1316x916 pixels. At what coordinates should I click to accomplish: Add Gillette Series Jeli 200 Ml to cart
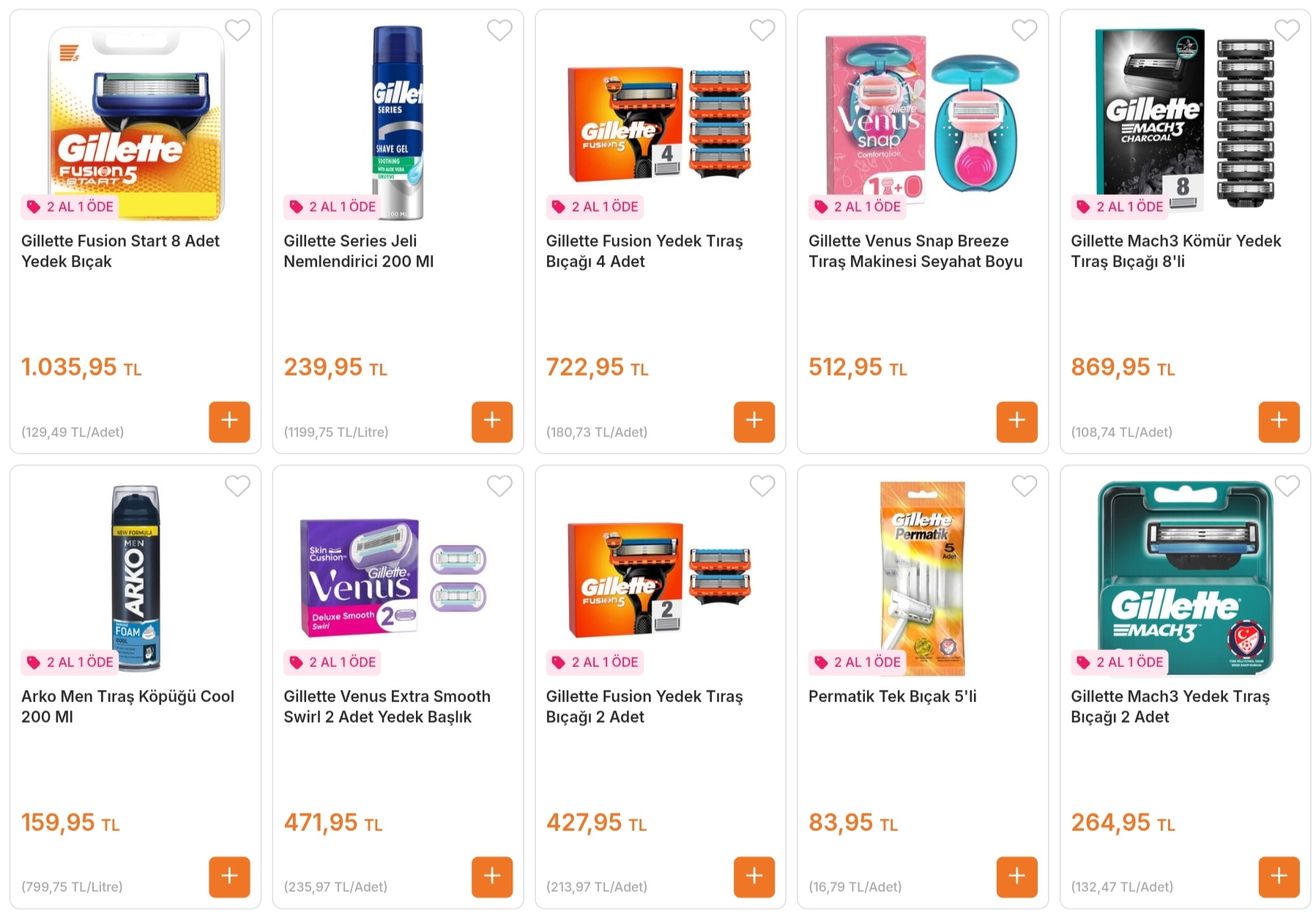[x=491, y=422]
